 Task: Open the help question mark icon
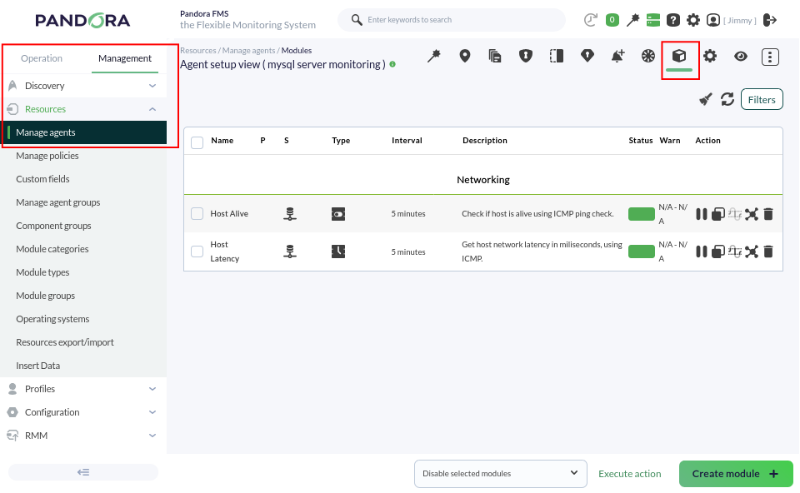coord(673,20)
